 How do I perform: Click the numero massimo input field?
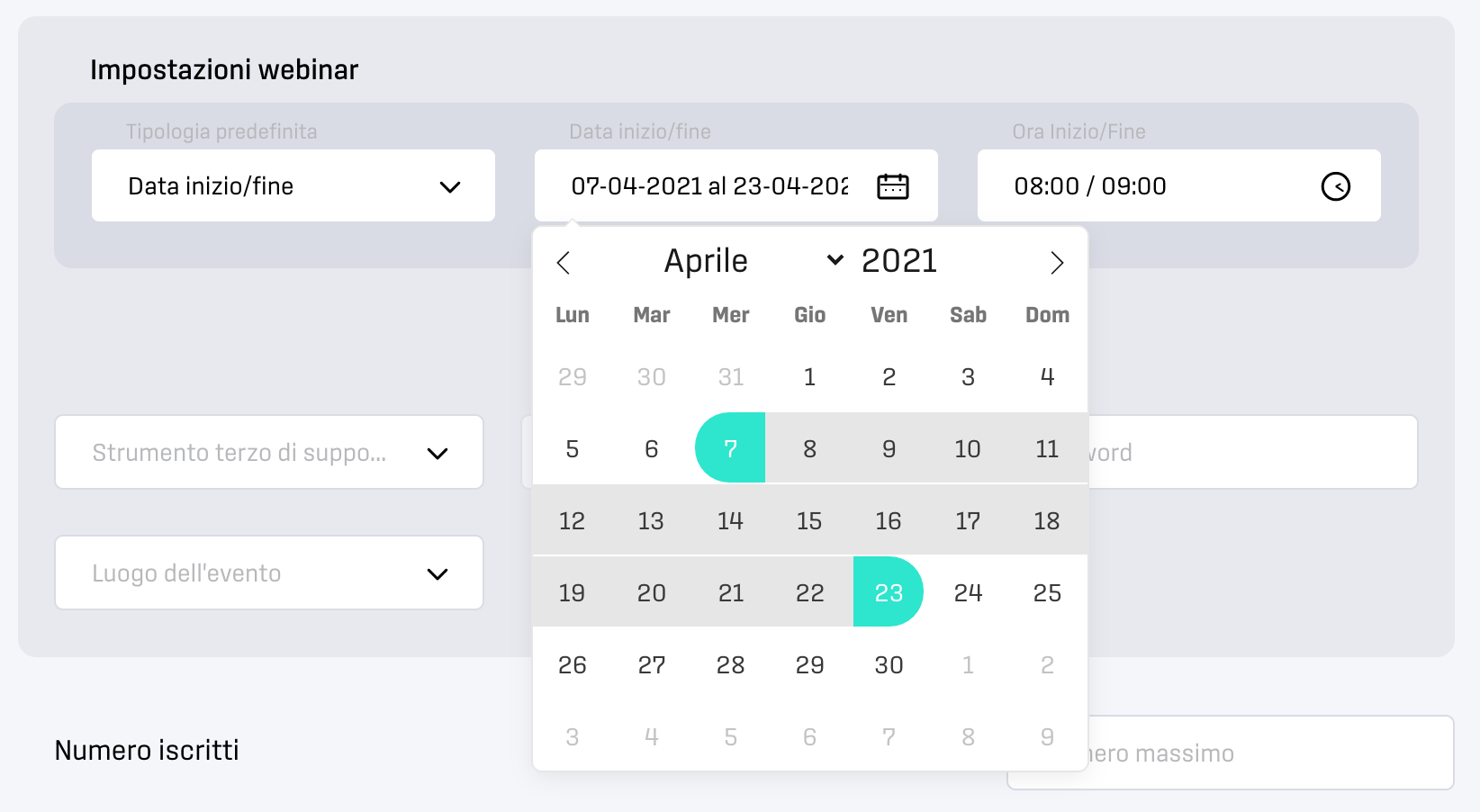click(x=1271, y=753)
